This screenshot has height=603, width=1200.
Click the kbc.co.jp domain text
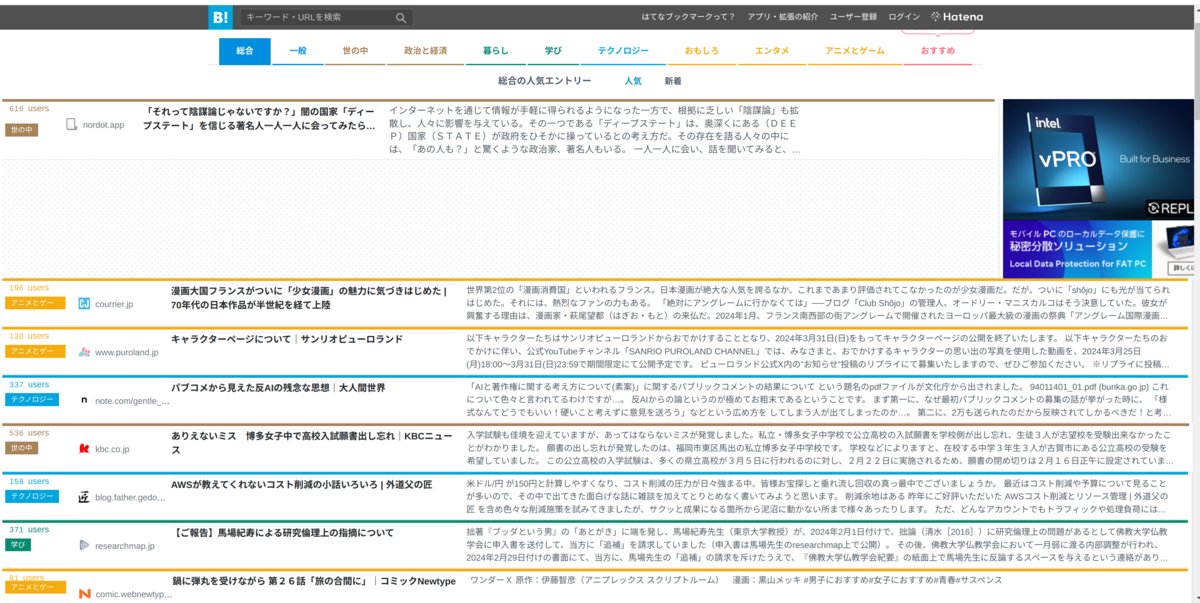point(112,449)
